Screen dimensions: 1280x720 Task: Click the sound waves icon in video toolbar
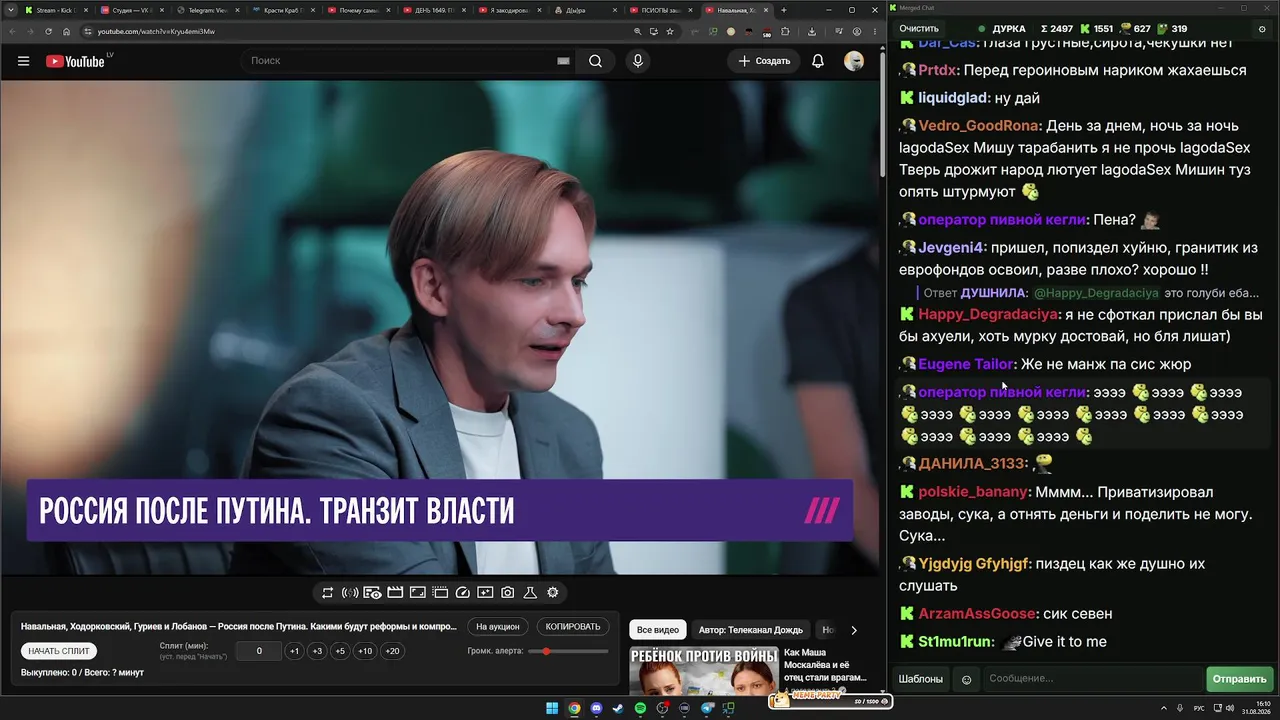pyautogui.click(x=350, y=593)
